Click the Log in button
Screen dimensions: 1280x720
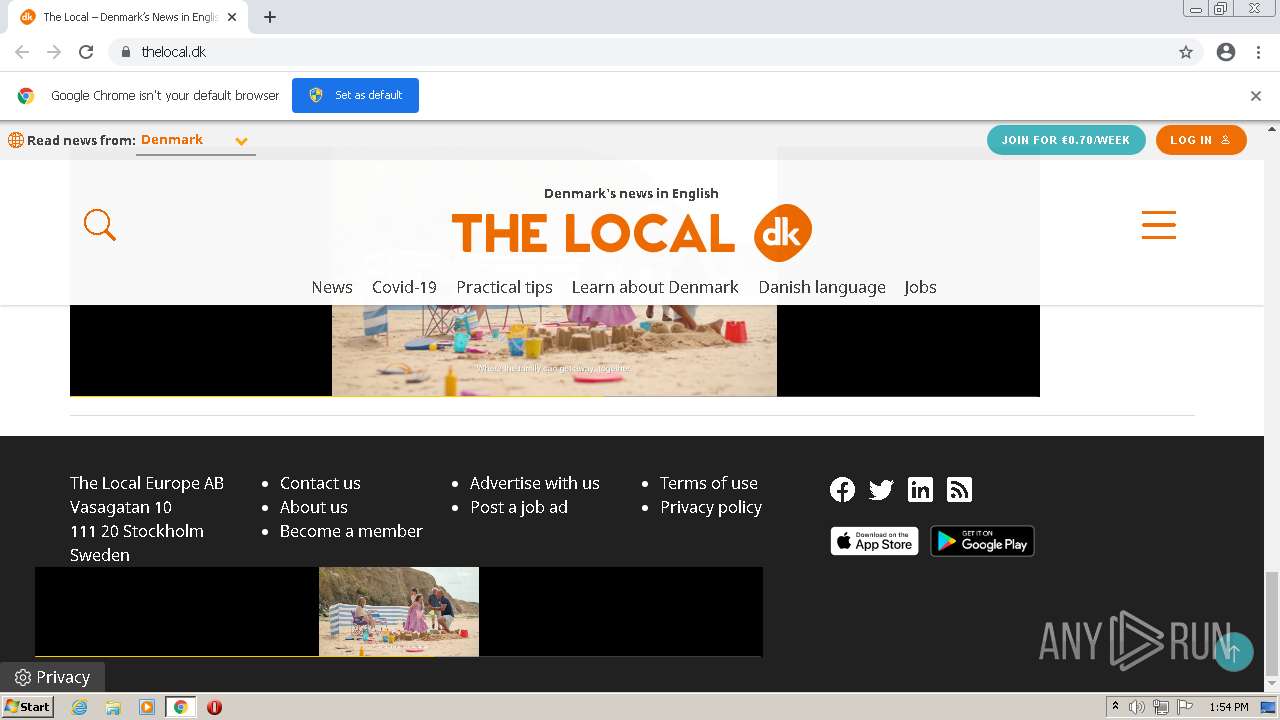(x=1201, y=140)
